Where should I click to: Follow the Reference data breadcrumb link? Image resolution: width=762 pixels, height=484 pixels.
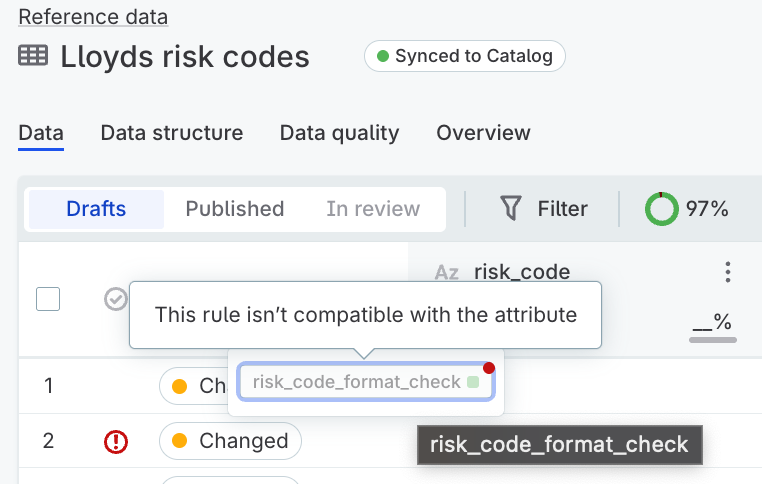coord(93,17)
